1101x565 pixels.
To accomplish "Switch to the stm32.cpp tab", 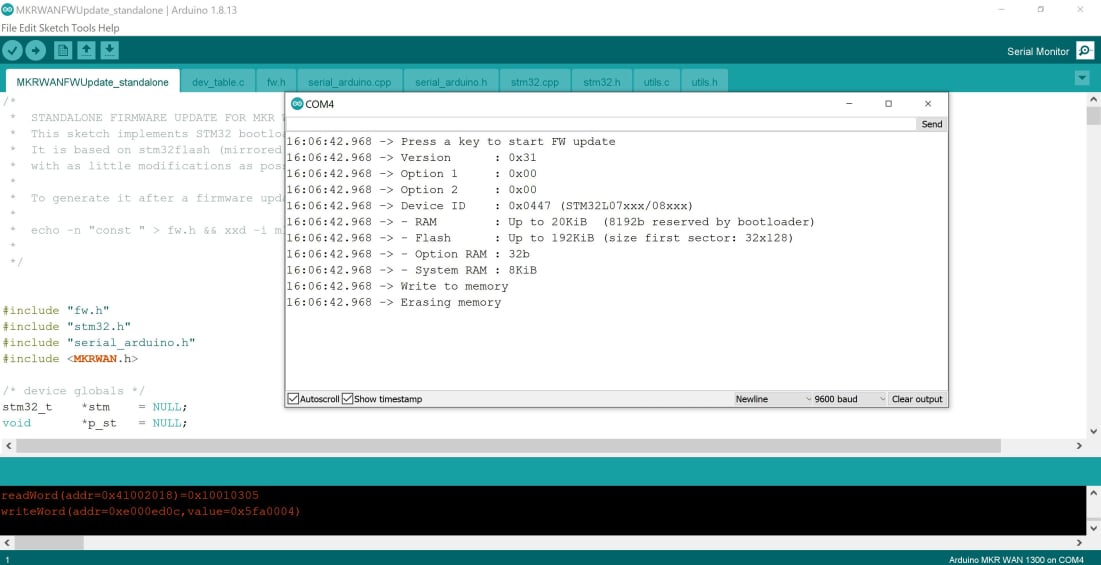I will (x=534, y=82).
